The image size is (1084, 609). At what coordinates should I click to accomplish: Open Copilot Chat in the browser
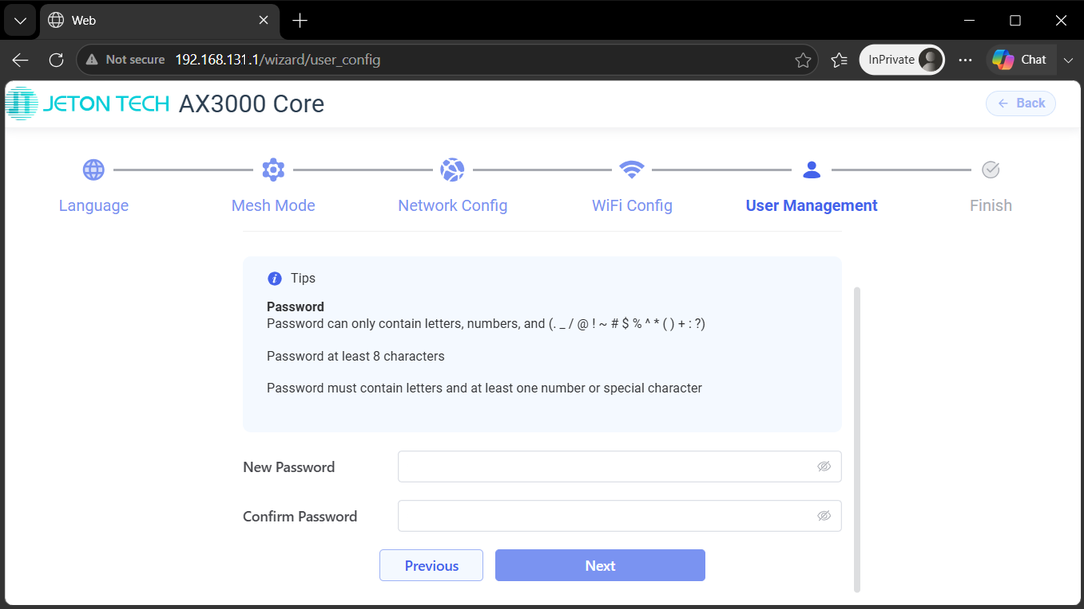1019,60
